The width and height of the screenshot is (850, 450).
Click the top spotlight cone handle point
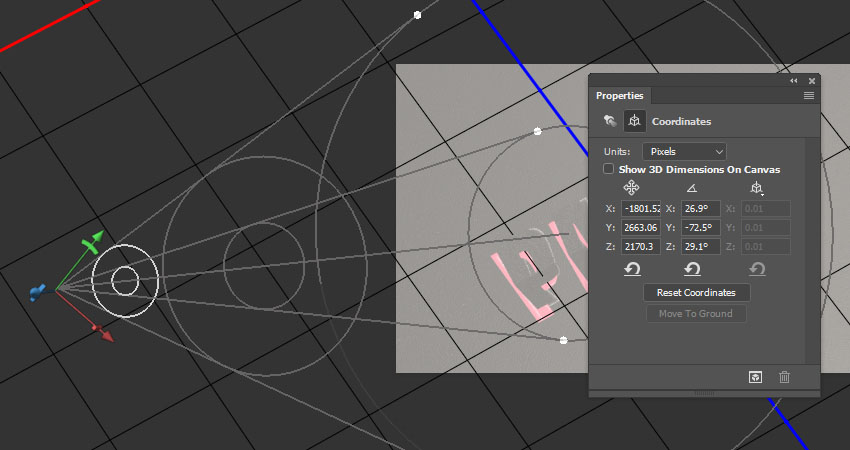tap(417, 15)
